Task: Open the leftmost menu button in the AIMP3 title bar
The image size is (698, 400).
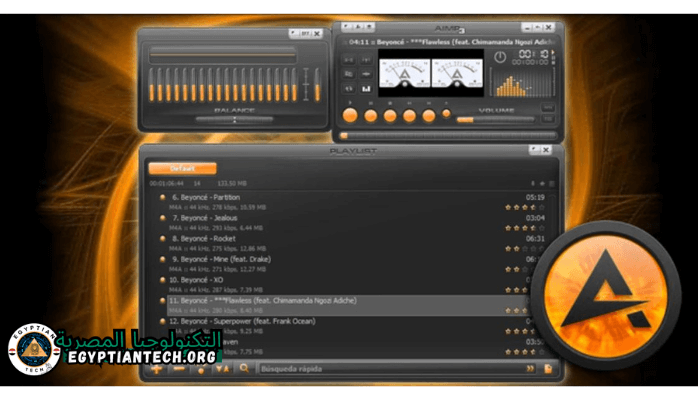Action: pyautogui.click(x=347, y=27)
